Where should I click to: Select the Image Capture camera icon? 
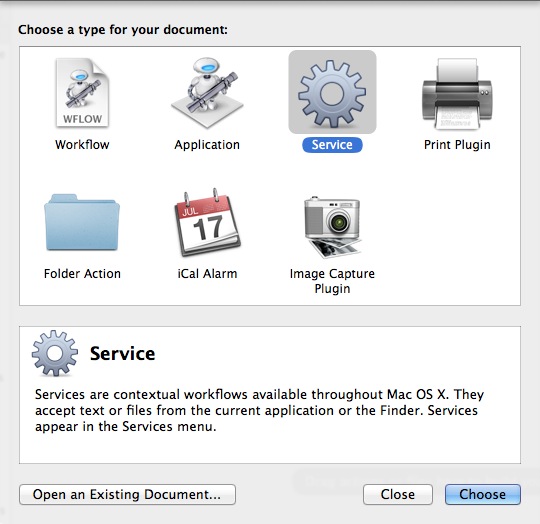tap(332, 227)
